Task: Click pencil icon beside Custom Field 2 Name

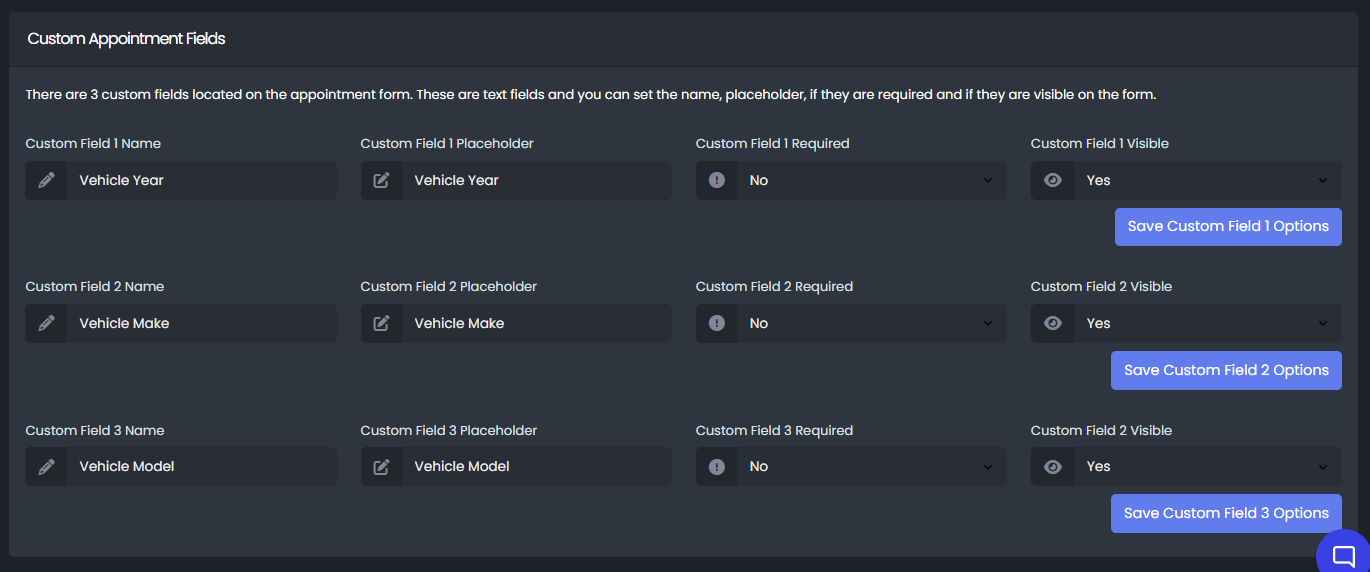Action: click(x=46, y=323)
